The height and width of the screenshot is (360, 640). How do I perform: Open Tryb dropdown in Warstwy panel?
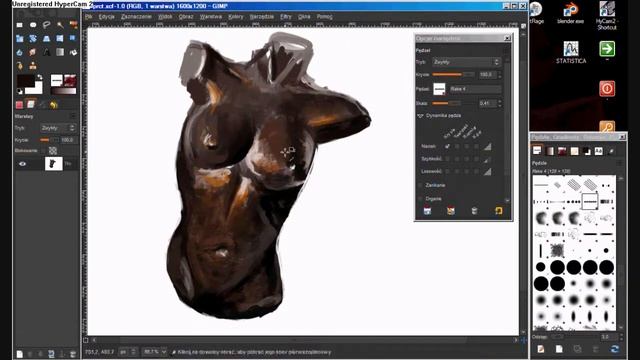pos(58,128)
